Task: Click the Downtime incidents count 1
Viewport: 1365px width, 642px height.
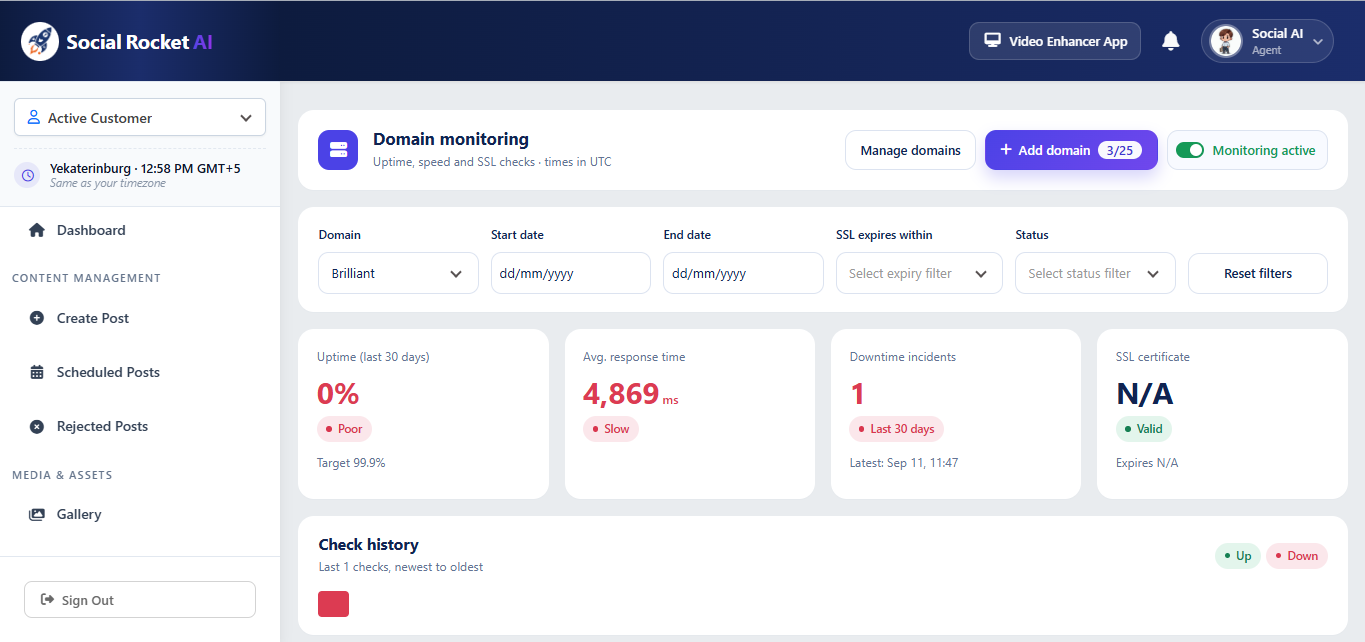Action: tap(857, 394)
